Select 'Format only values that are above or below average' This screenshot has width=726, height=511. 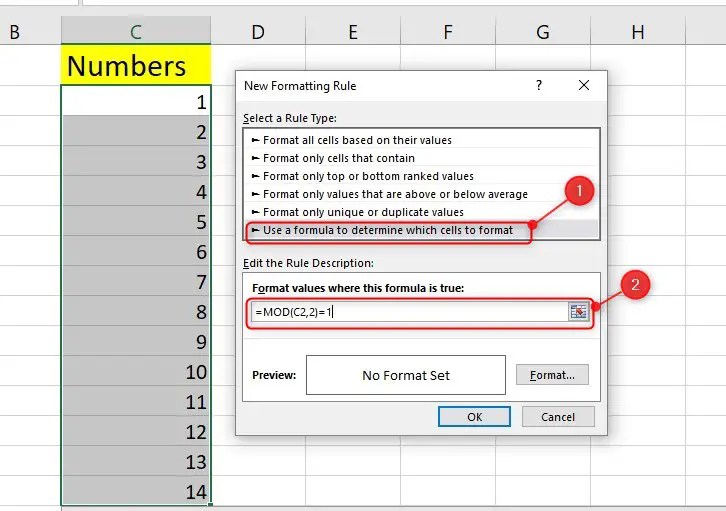[x=421, y=194]
